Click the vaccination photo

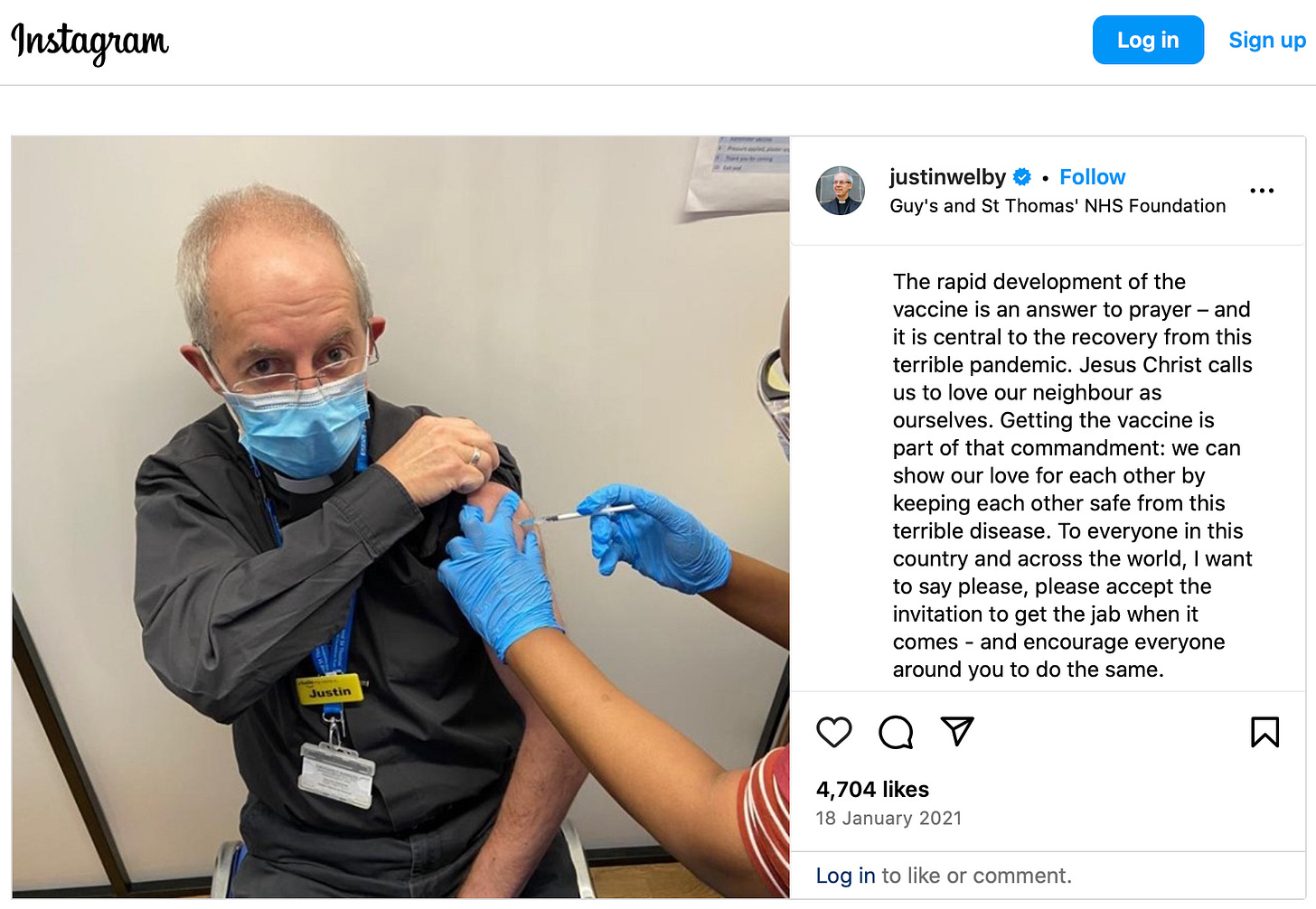[x=400, y=517]
